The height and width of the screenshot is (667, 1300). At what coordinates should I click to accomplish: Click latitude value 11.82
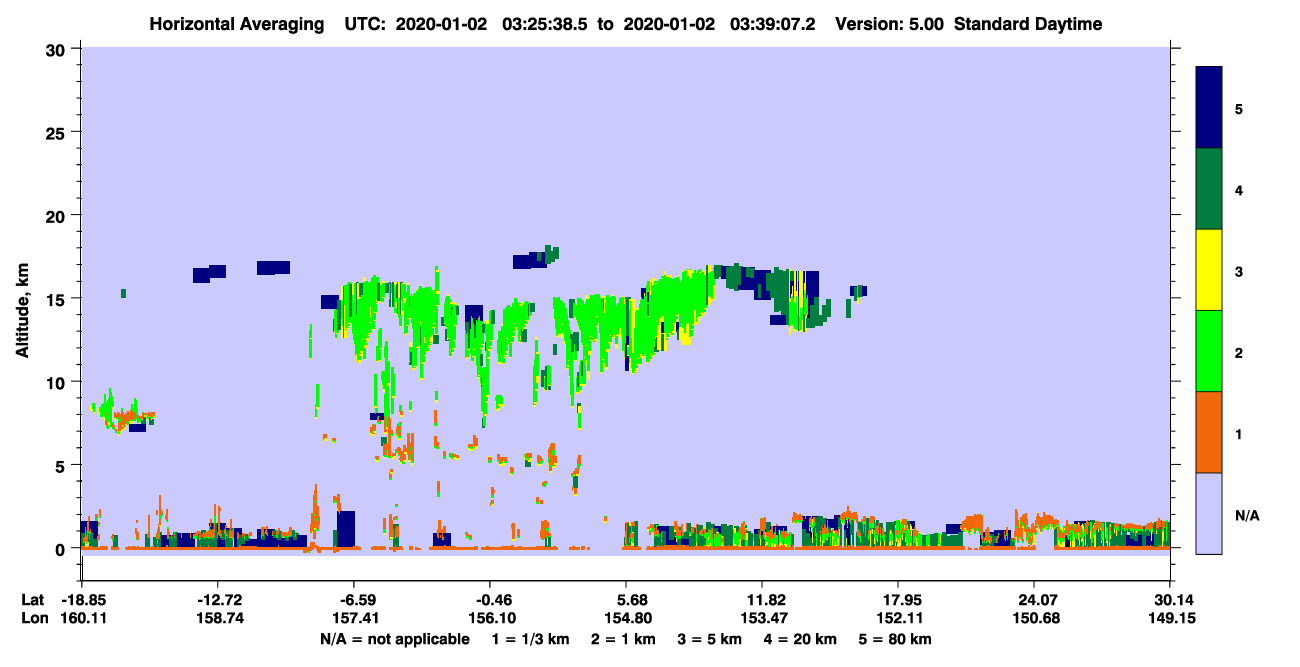pos(762,600)
